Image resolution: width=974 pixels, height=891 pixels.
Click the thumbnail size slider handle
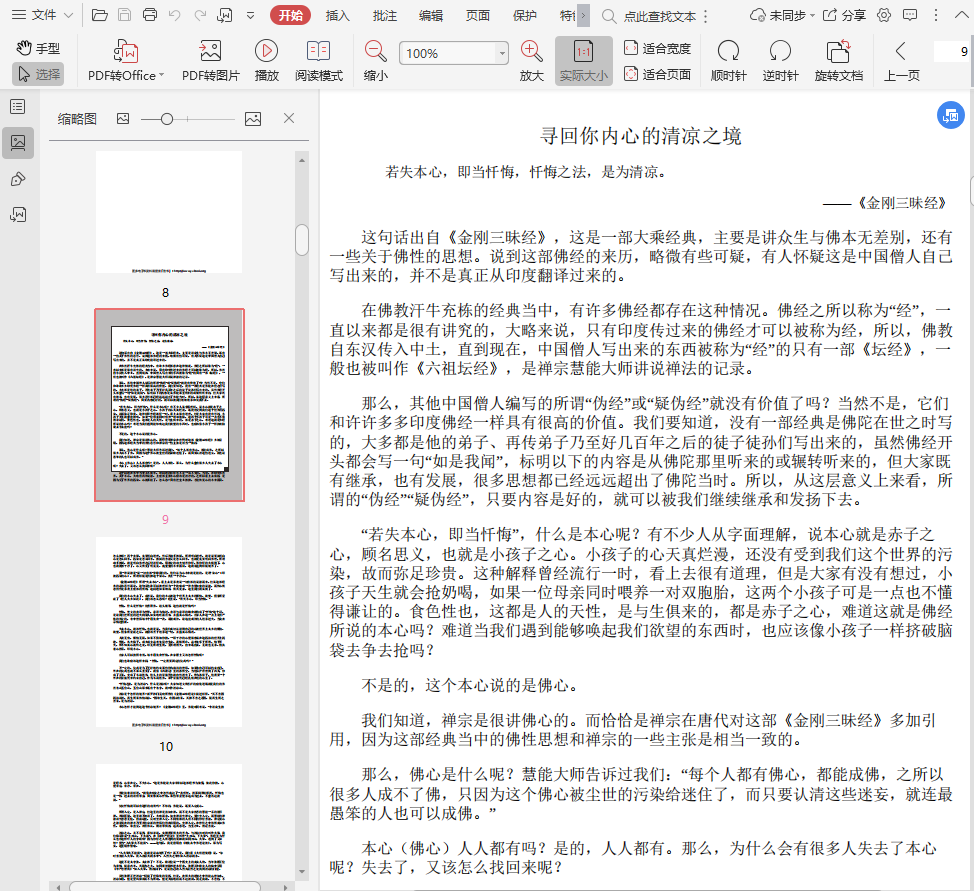click(x=166, y=119)
